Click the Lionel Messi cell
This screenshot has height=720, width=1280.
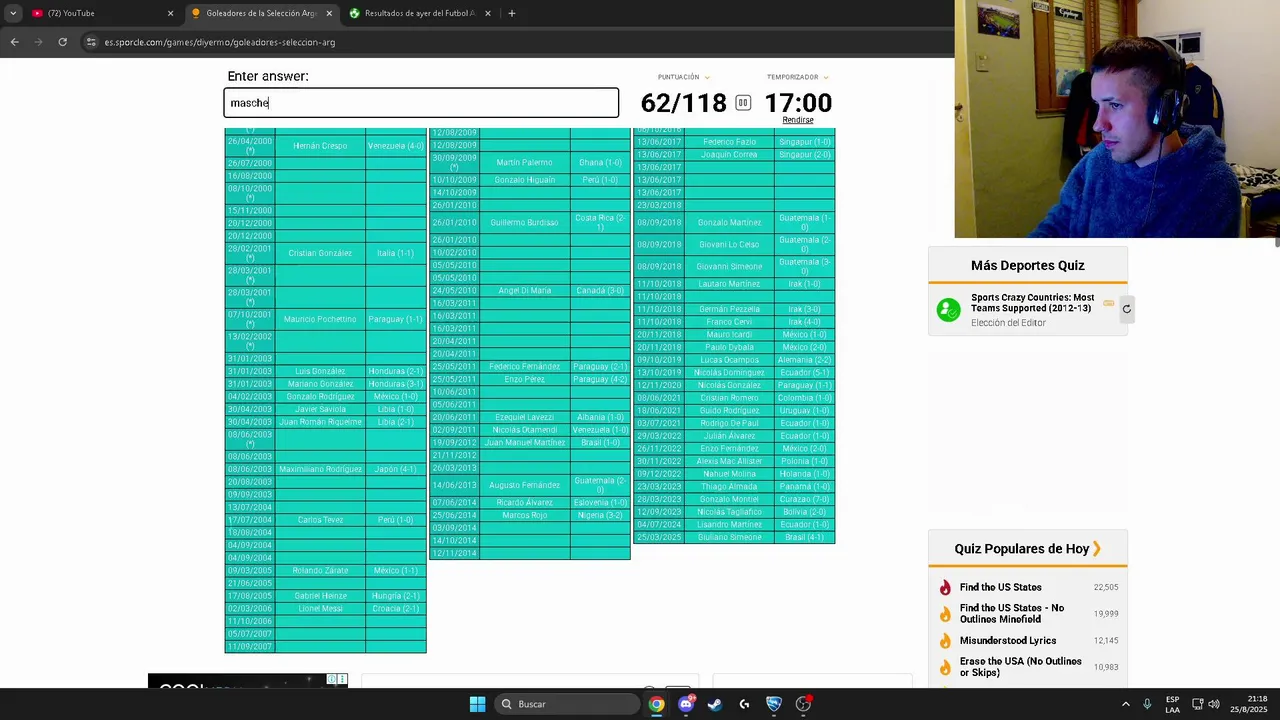point(320,608)
